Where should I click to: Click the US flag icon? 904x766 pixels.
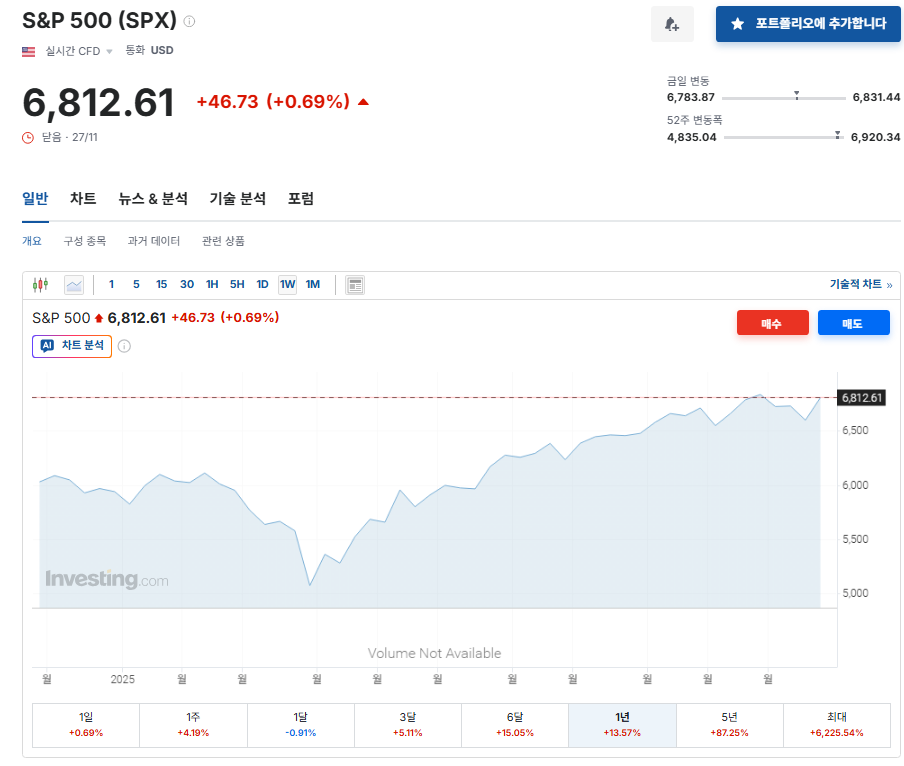tap(28, 51)
